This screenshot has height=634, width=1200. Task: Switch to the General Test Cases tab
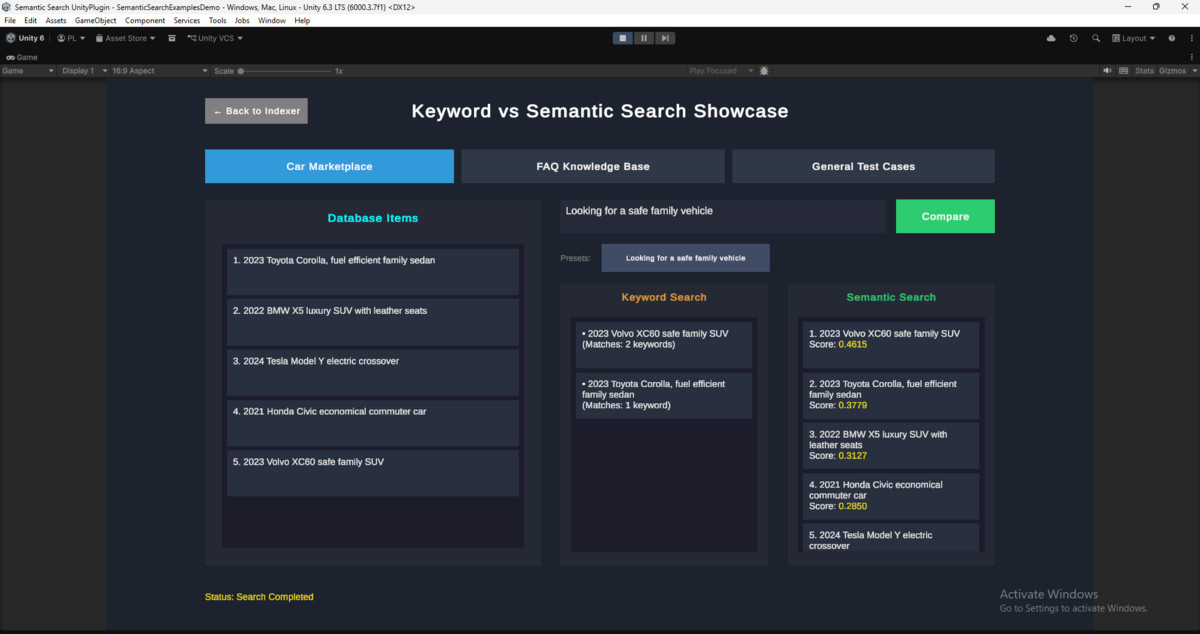[x=863, y=166]
